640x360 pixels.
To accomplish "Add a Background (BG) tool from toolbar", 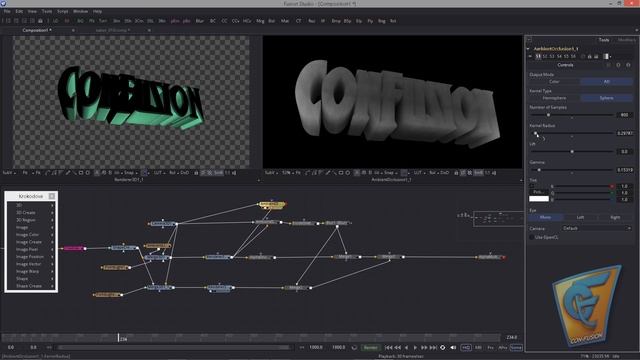I will click(80, 21).
